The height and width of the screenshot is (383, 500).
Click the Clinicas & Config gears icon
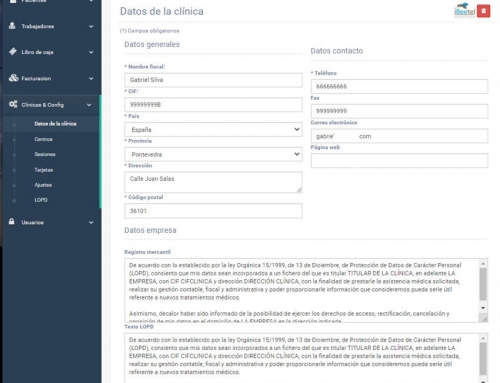(13, 104)
